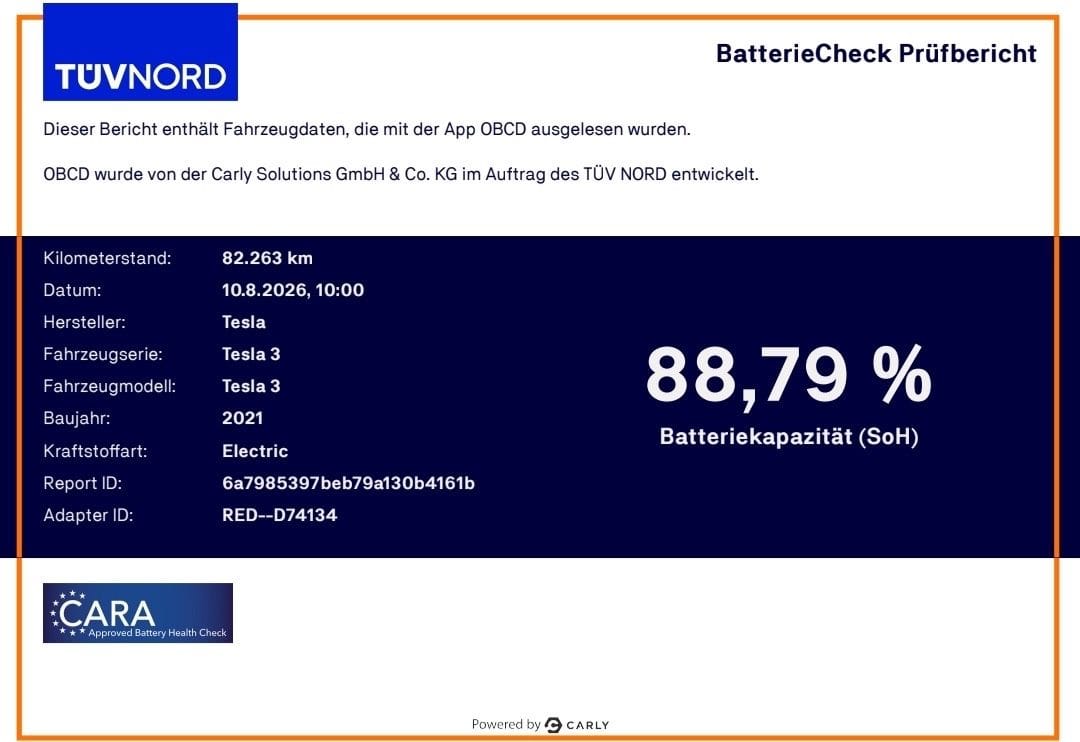Image resolution: width=1080 pixels, height=742 pixels.
Task: Click the Carly Solutions GmbH sentence
Action: tap(401, 174)
